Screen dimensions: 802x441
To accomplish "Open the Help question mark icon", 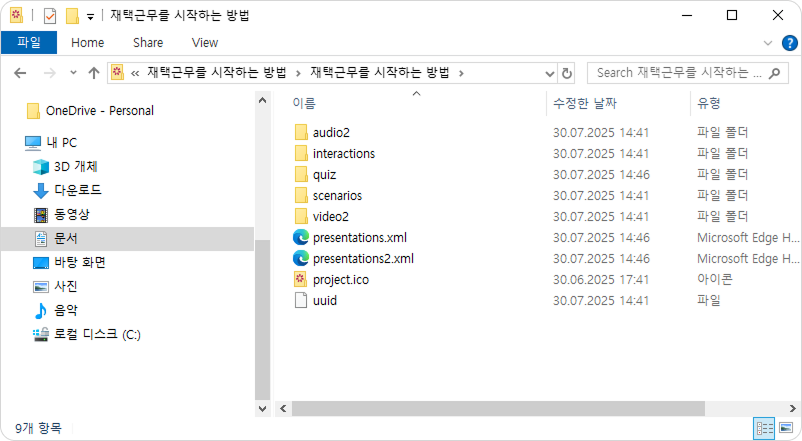I will (789, 43).
